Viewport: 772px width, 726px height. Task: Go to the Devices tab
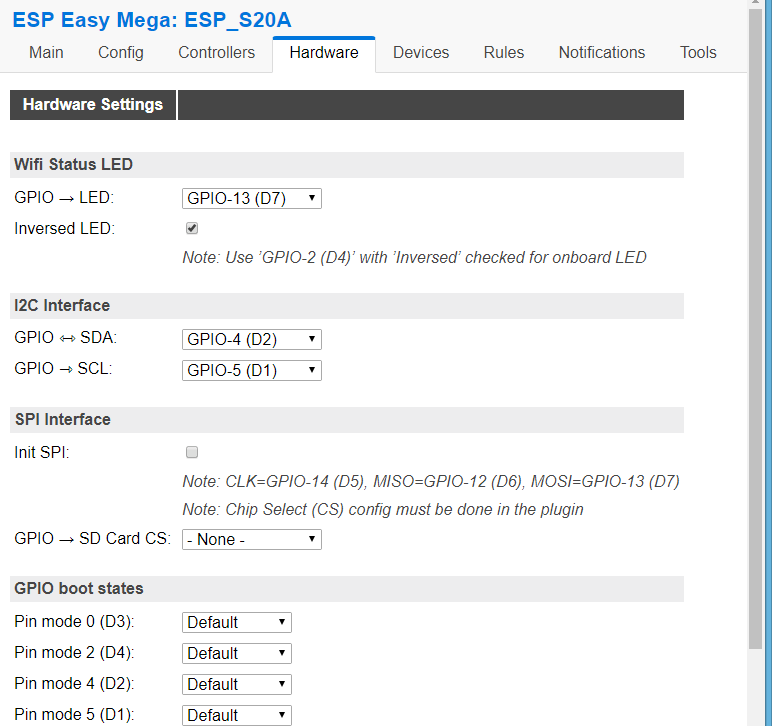click(421, 52)
